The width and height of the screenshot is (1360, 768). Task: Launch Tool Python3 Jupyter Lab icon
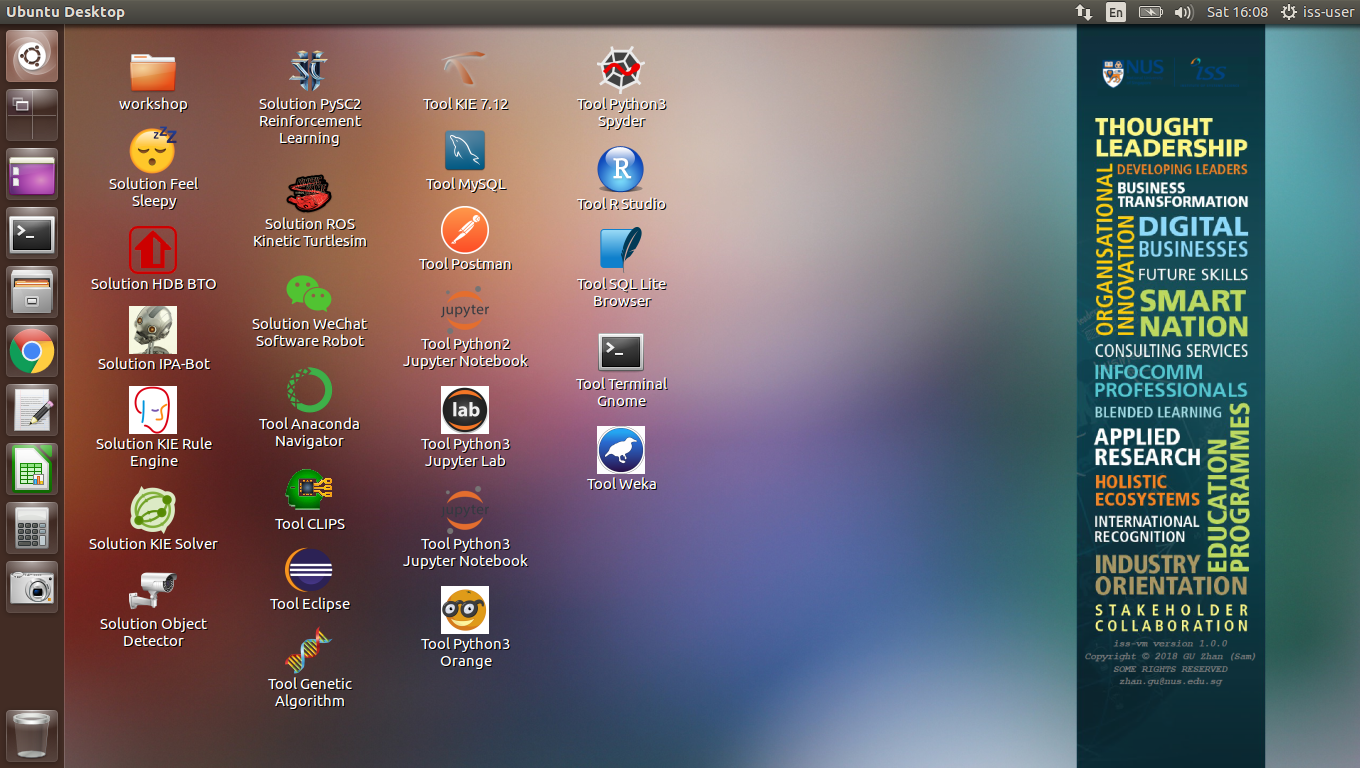click(x=465, y=410)
